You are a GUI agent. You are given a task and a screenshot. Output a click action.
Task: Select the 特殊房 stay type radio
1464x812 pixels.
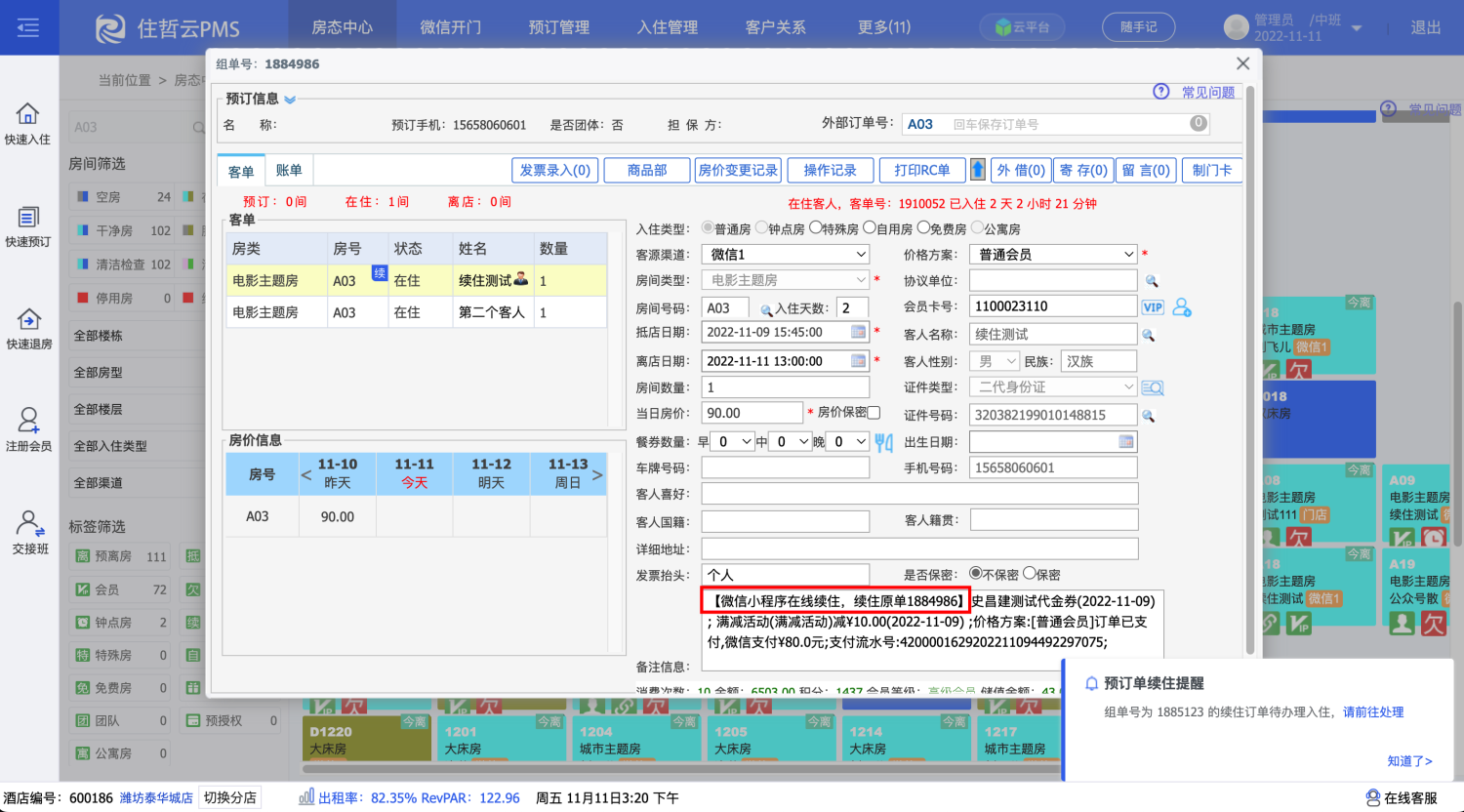point(815,227)
